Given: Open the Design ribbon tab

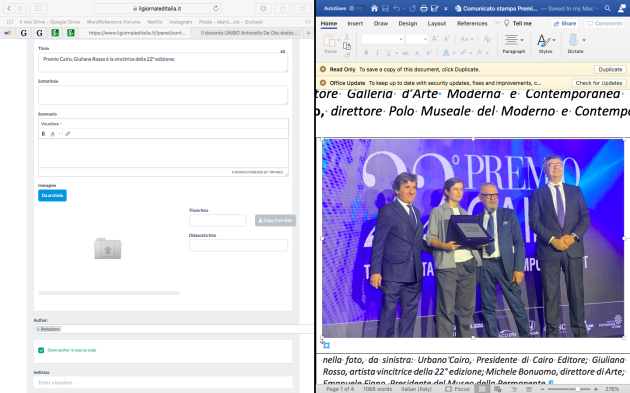Looking at the screenshot, I should pos(408,24).
